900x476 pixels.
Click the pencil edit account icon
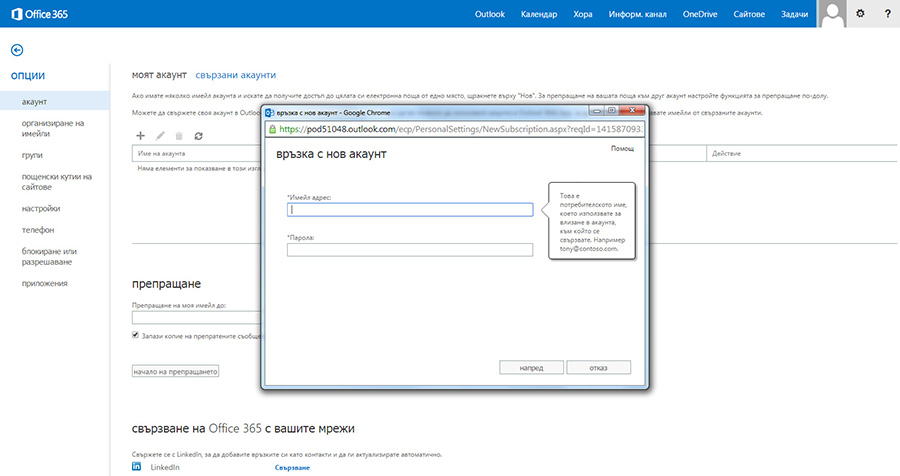[160, 136]
